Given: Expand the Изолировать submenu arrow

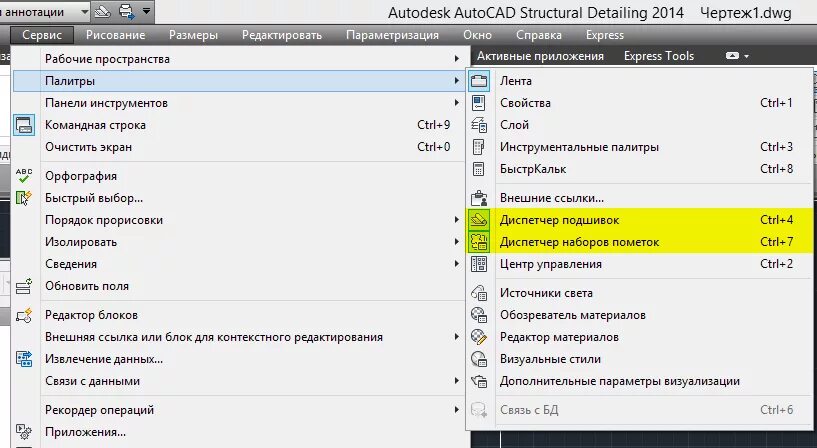Looking at the screenshot, I should pos(456,242).
